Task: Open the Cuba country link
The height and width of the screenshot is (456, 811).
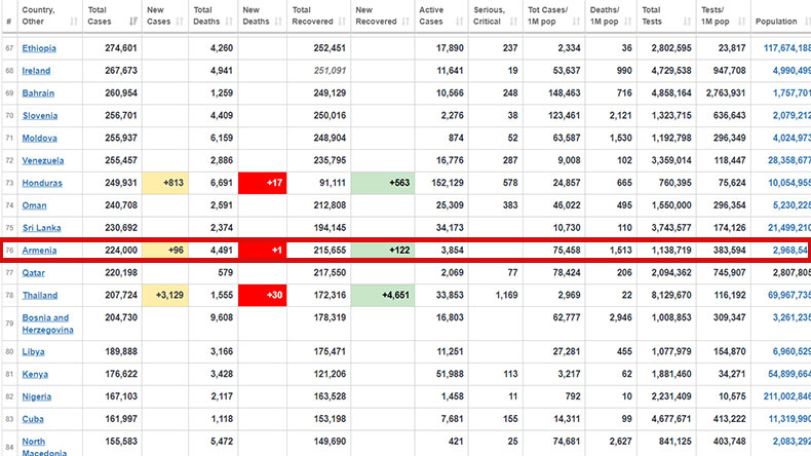Action: 33,419
